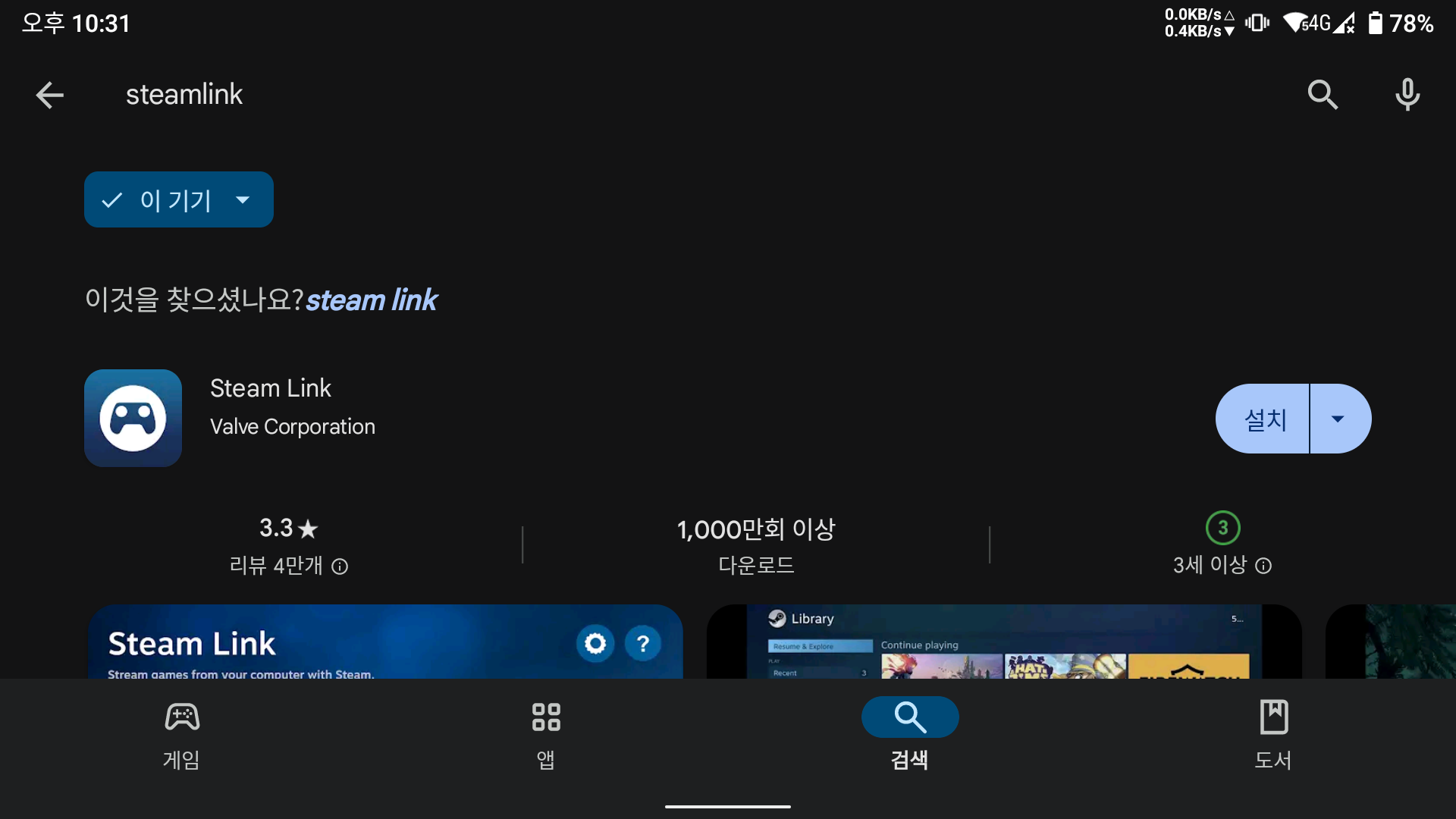This screenshot has width=1456, height=819.
Task: Tap the gear icon in Steam Link screenshot
Action: (x=595, y=644)
